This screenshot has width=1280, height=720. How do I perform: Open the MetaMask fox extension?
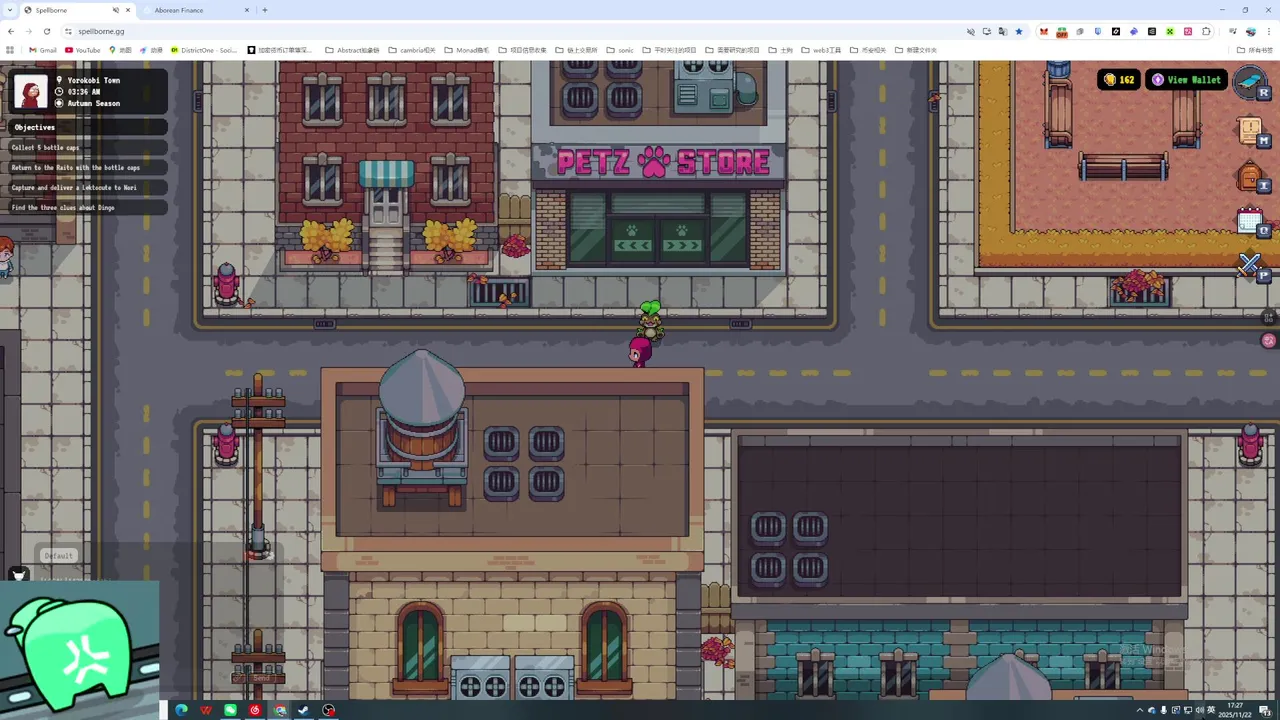1044,31
